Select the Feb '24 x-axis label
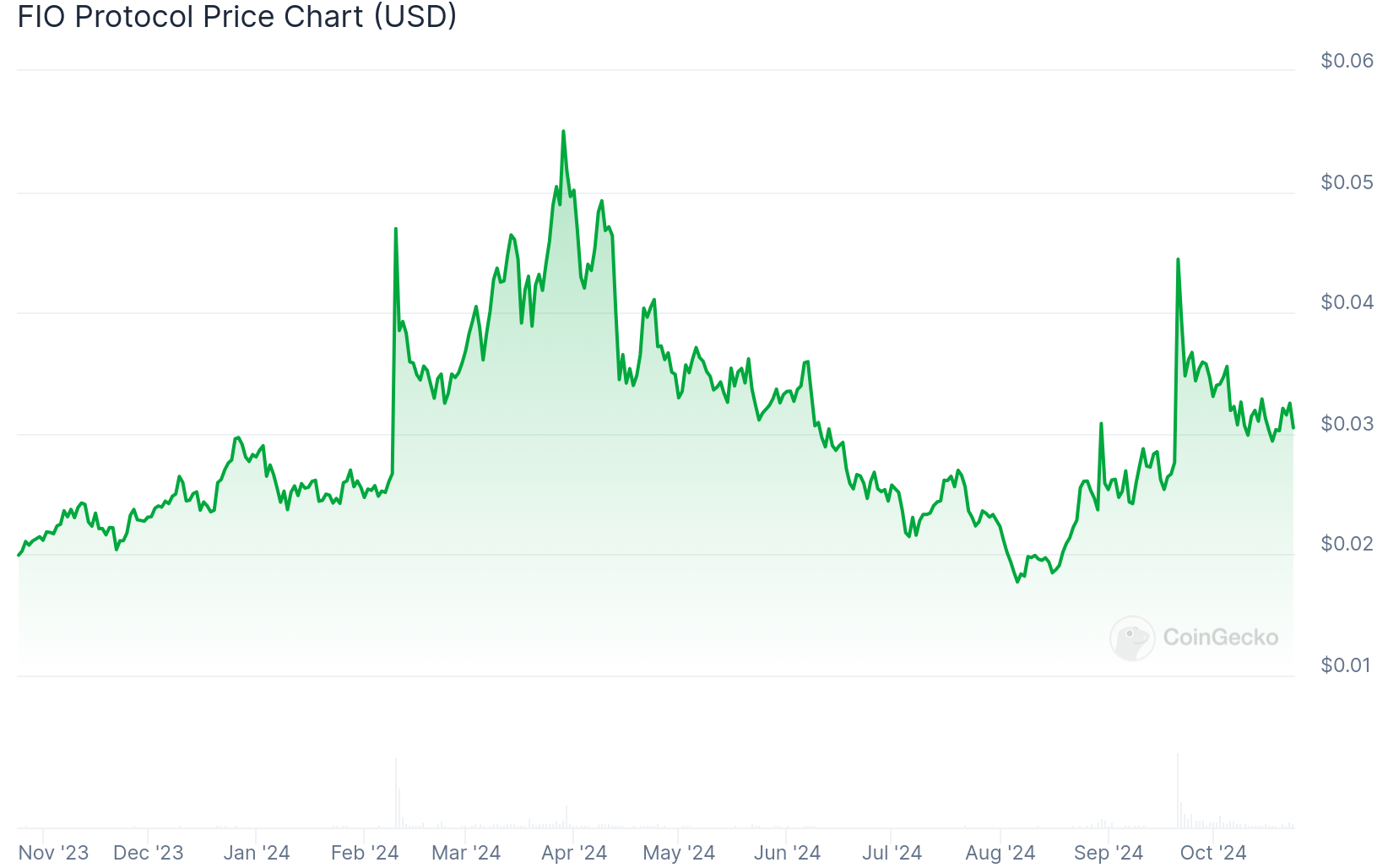 coord(364,853)
